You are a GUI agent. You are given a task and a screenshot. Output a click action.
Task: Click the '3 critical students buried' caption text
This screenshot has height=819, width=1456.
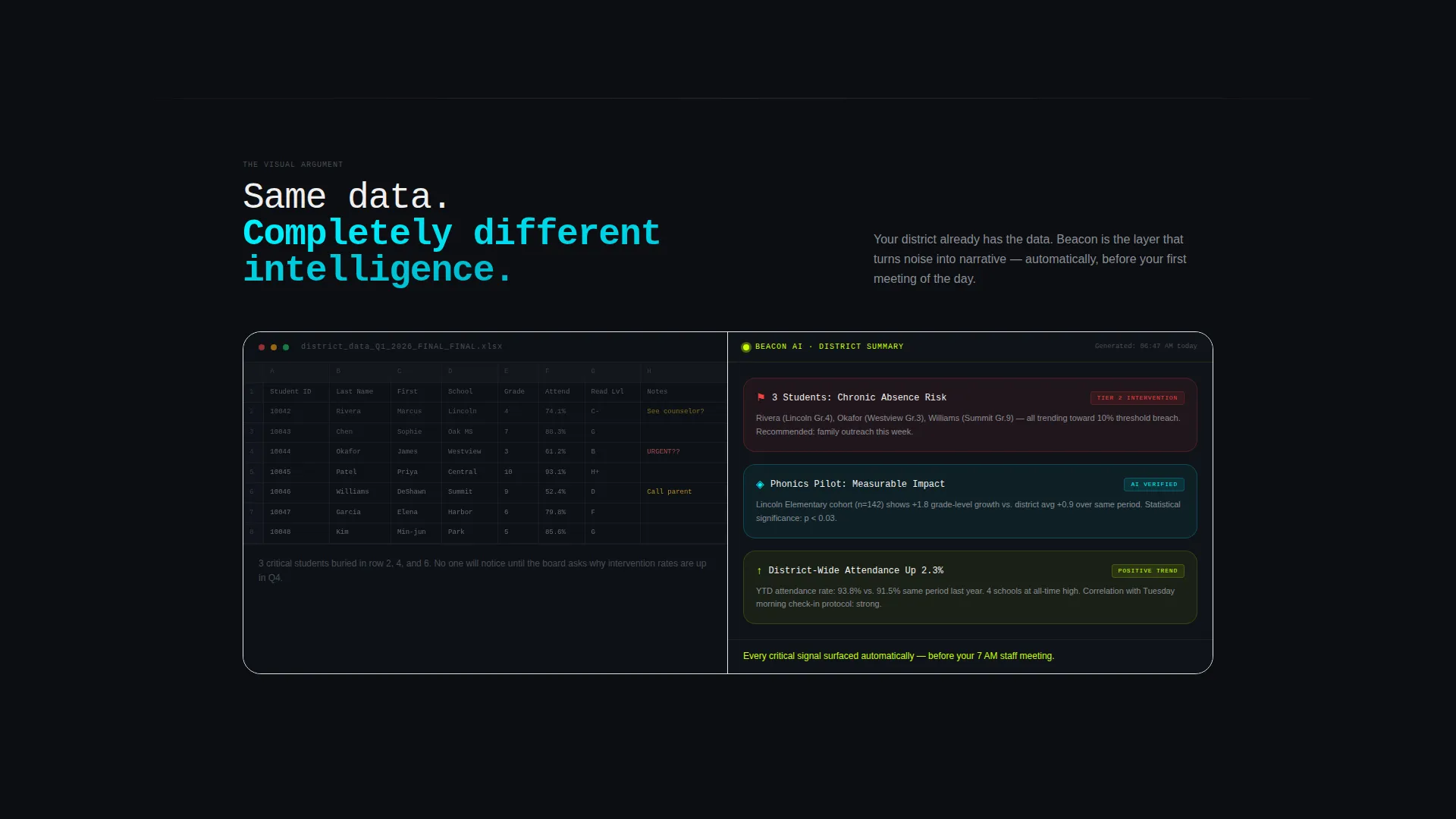coord(482,570)
